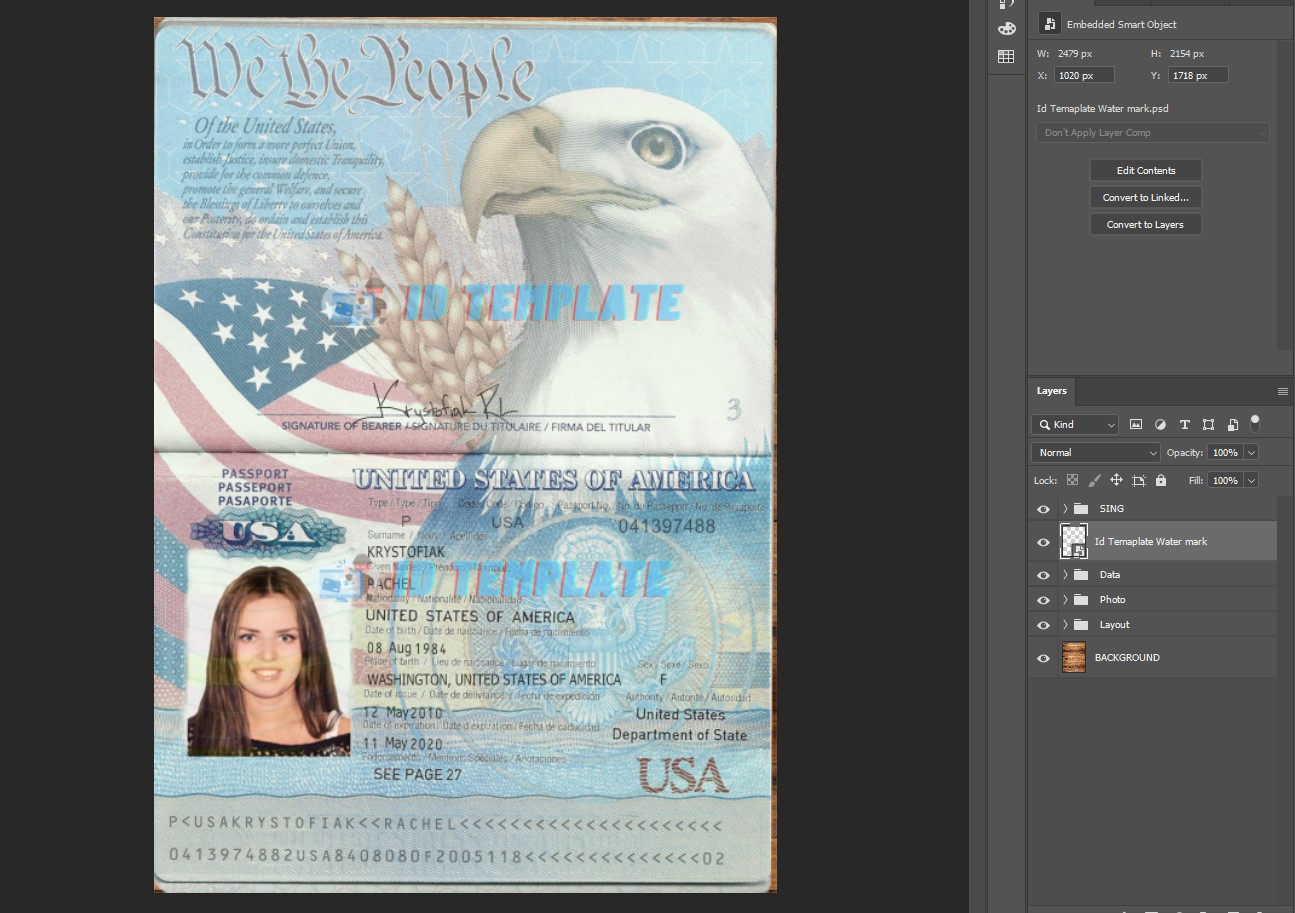Hide the SING group visibility eye
This screenshot has height=913, width=1295.
1043,509
